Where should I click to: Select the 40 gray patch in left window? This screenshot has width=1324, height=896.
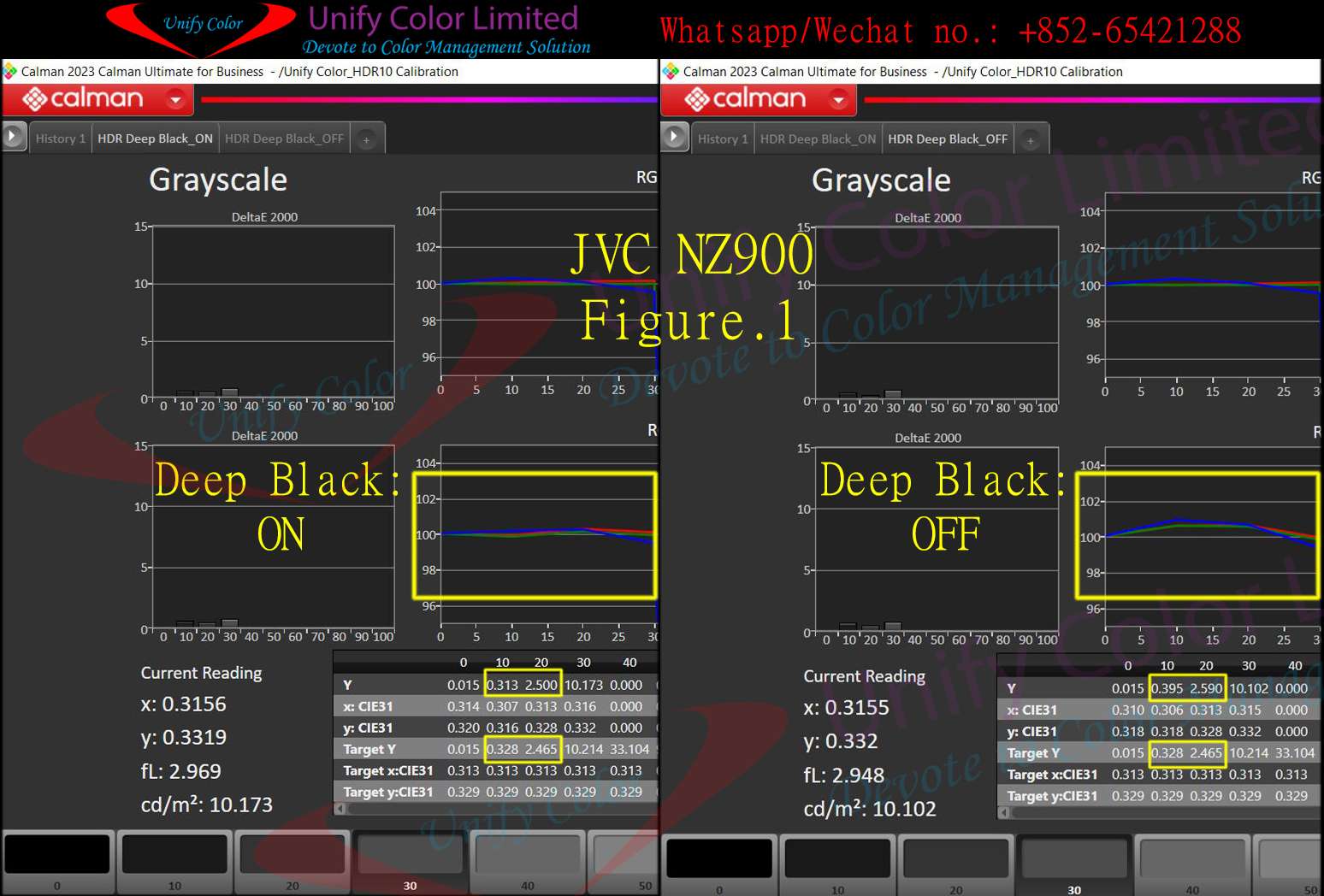[528, 861]
